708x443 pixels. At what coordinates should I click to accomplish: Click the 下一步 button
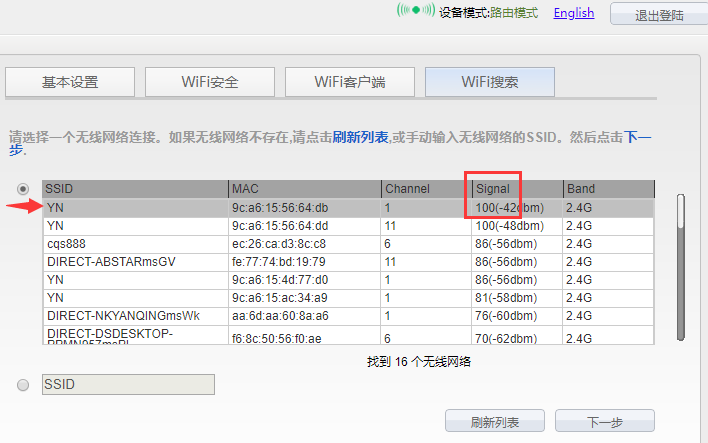(604, 422)
